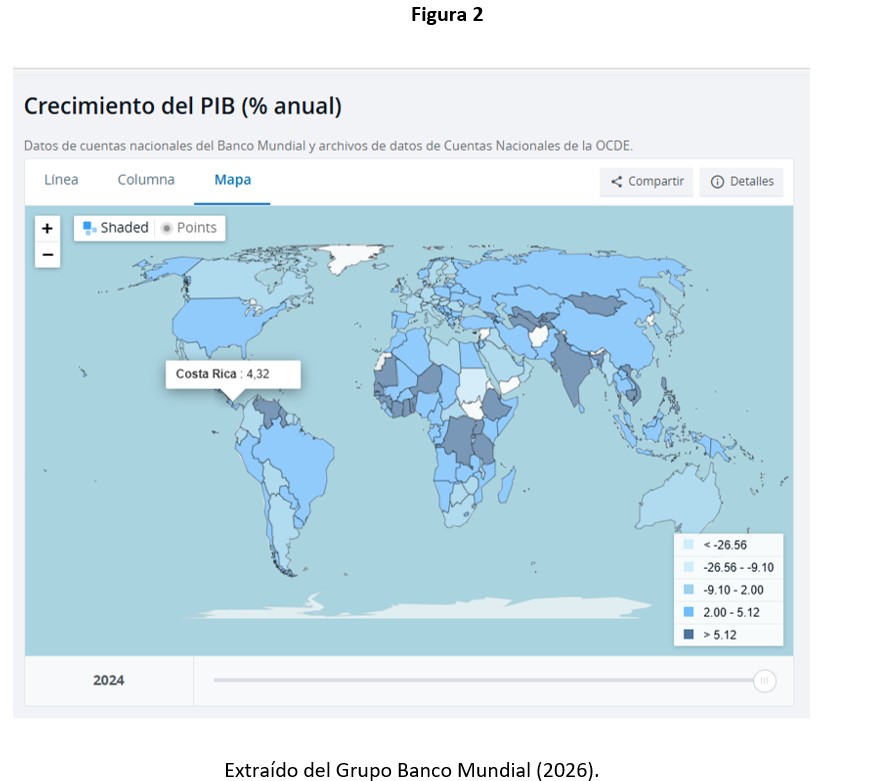Screen dimensions: 882x781
Task: Click the < -26.56 legend swatch
Action: 688,545
